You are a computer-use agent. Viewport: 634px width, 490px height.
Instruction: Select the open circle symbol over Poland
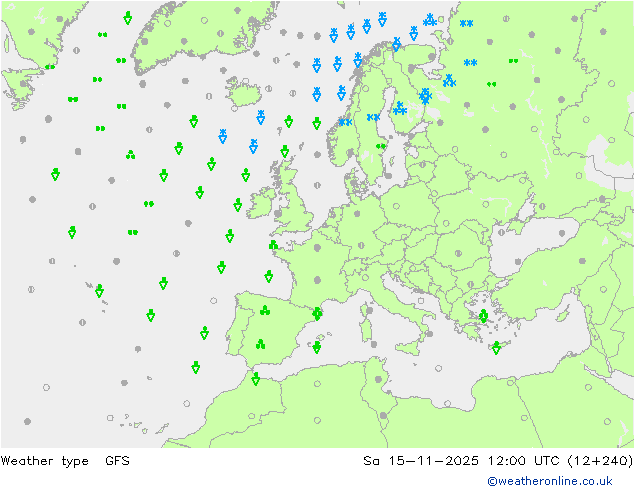[x=396, y=206]
